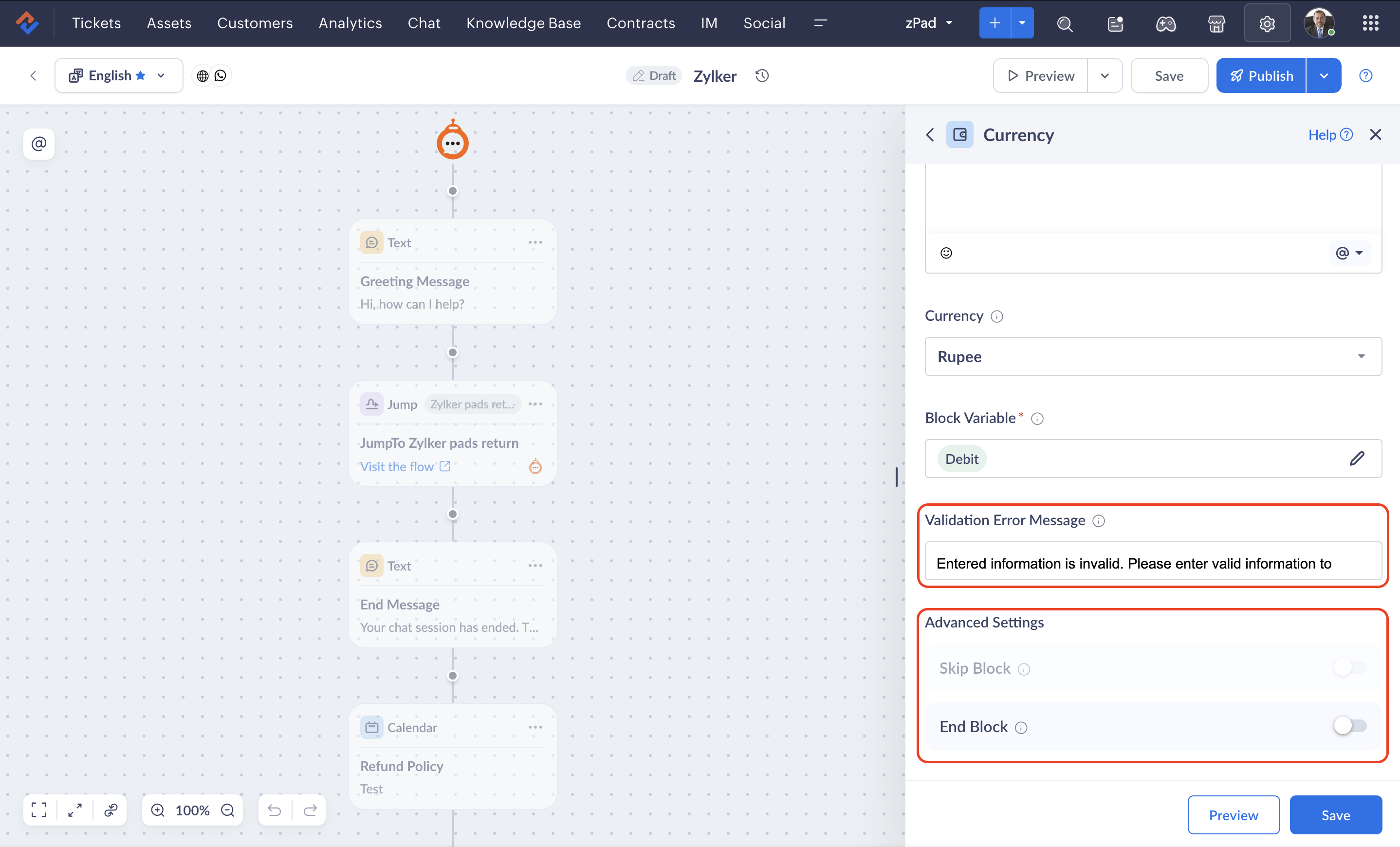Click the Validation Error Message field
1400x847 pixels.
click(x=1153, y=563)
